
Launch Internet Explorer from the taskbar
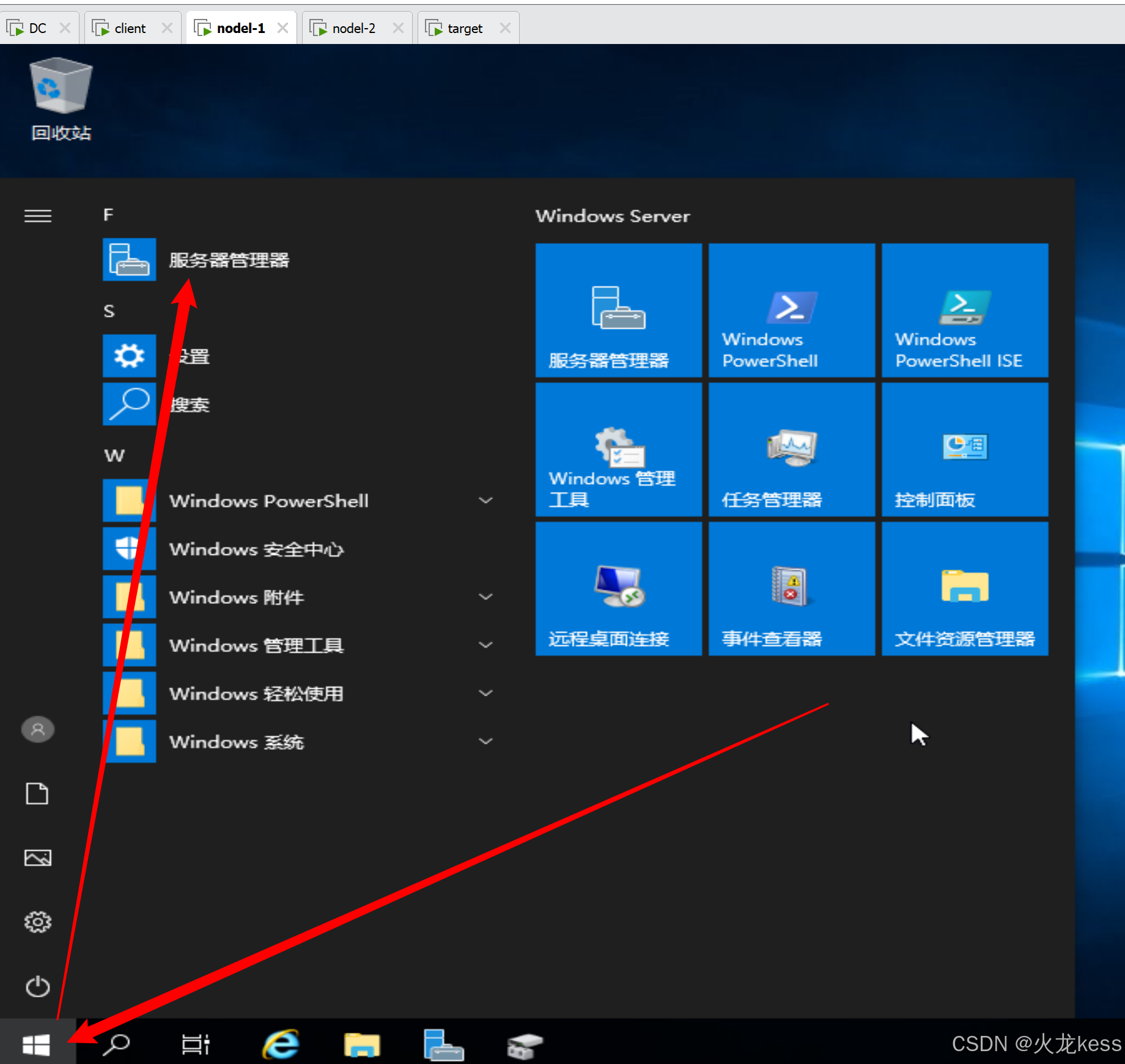coord(281,1044)
